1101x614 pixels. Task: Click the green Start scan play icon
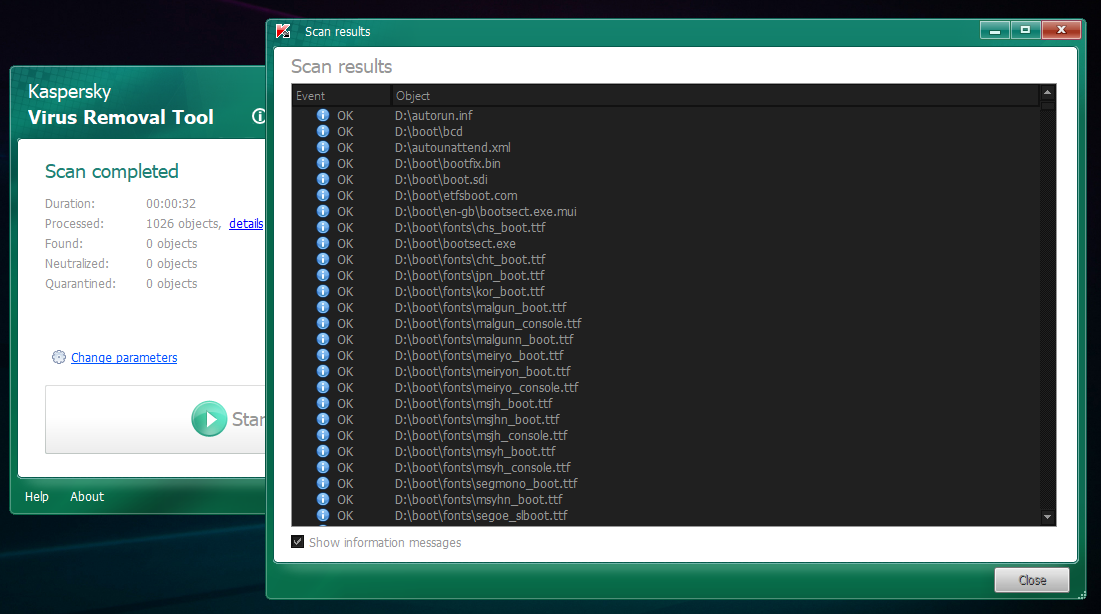[209, 419]
